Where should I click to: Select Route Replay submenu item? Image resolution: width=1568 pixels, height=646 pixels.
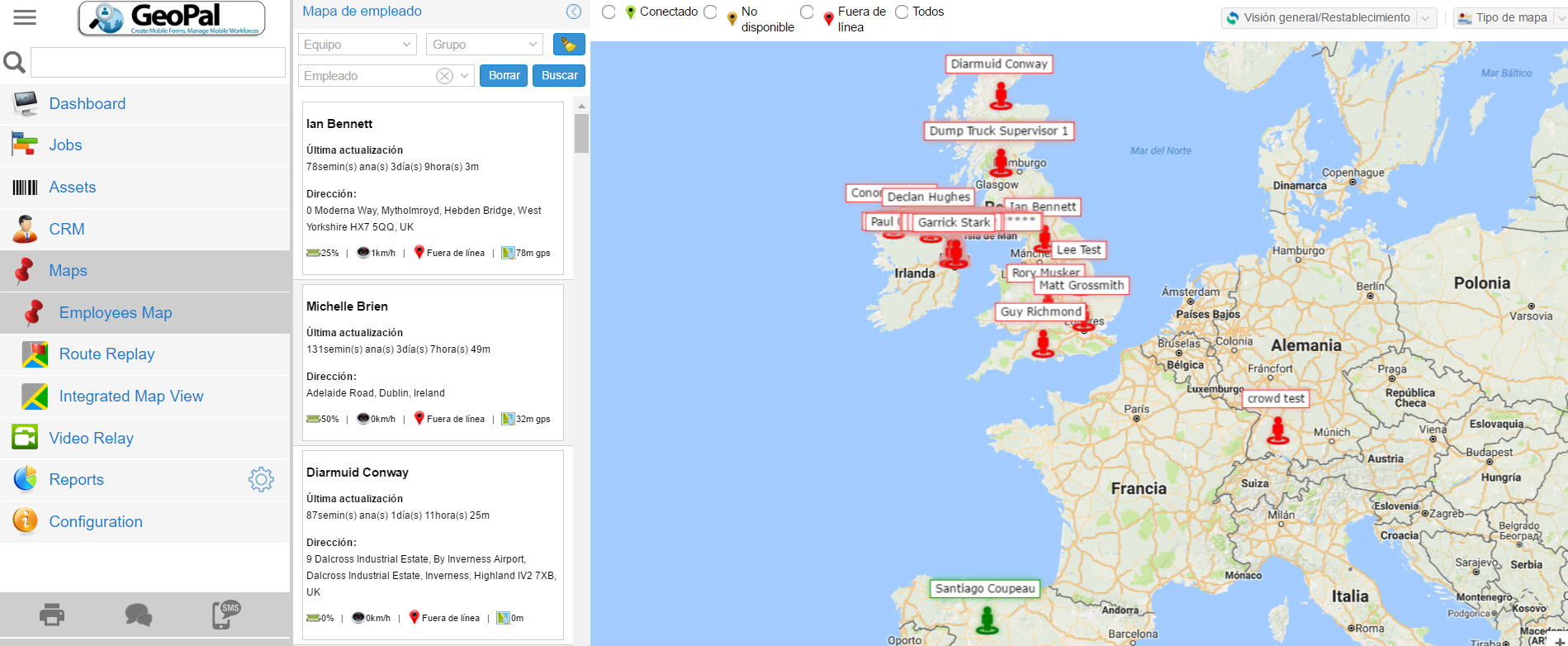click(x=145, y=354)
